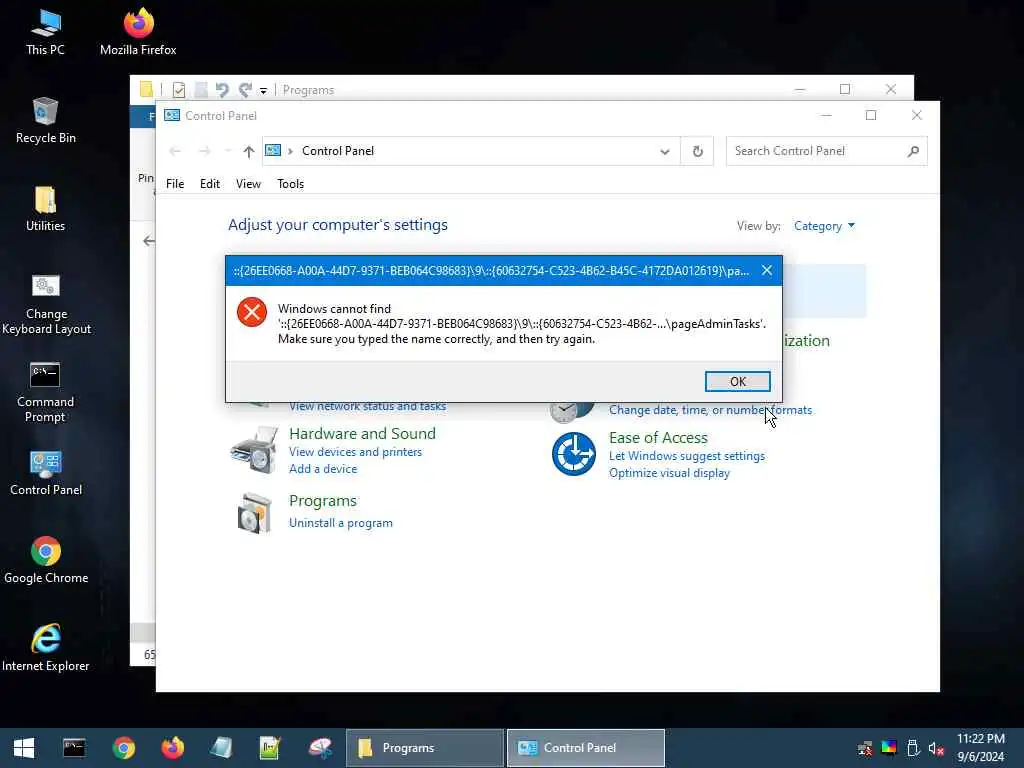
Task: Select the Control Panel desktop shortcut
Action: [46, 473]
